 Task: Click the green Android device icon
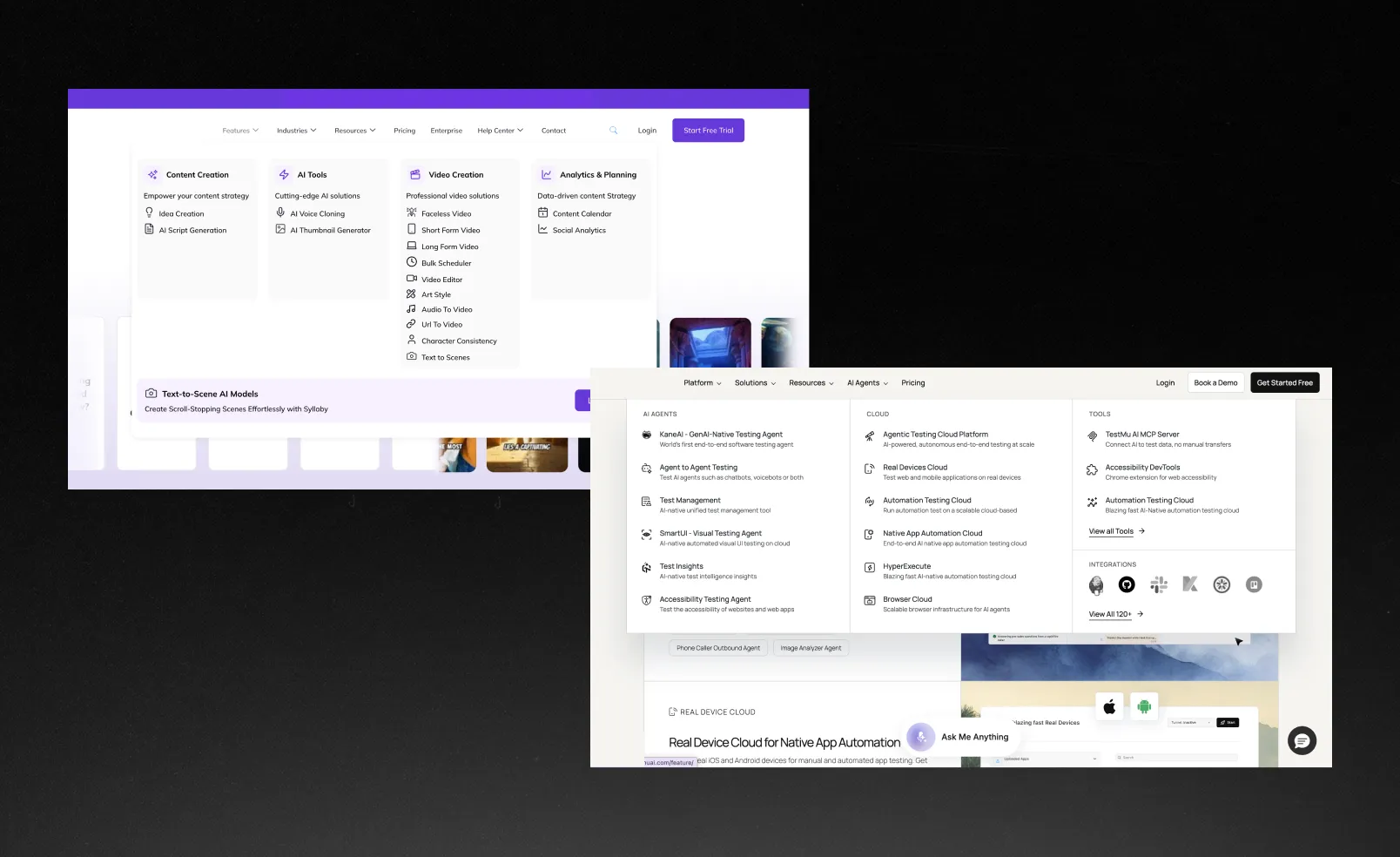click(x=1144, y=706)
